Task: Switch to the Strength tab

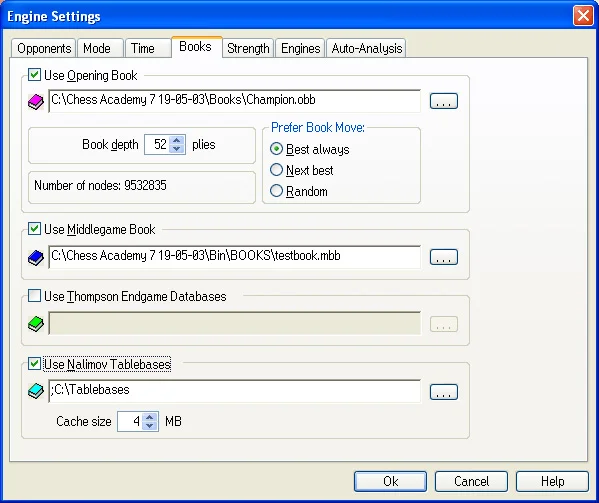Action: click(248, 49)
